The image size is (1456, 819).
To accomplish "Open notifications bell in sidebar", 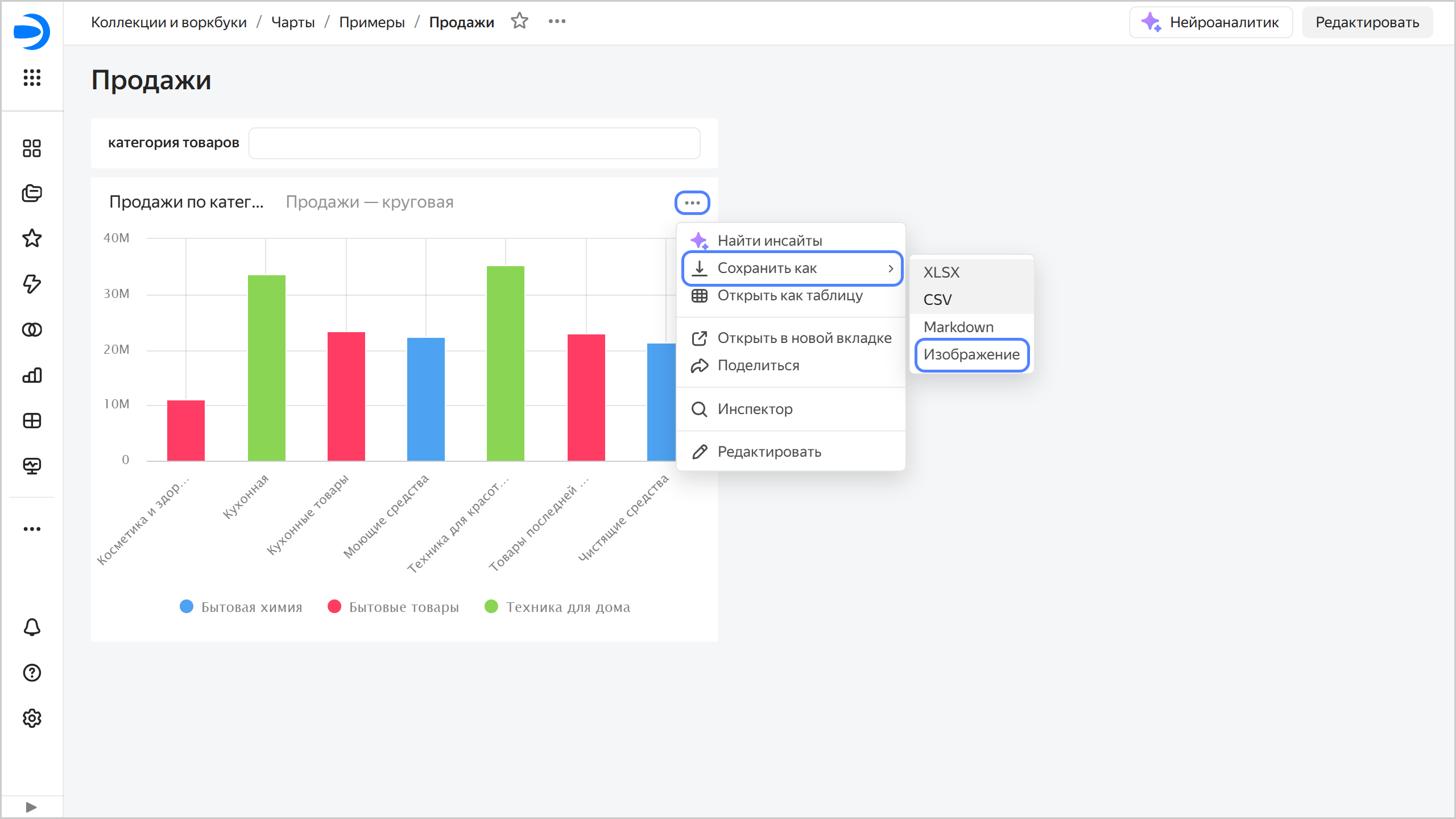I will click(32, 627).
